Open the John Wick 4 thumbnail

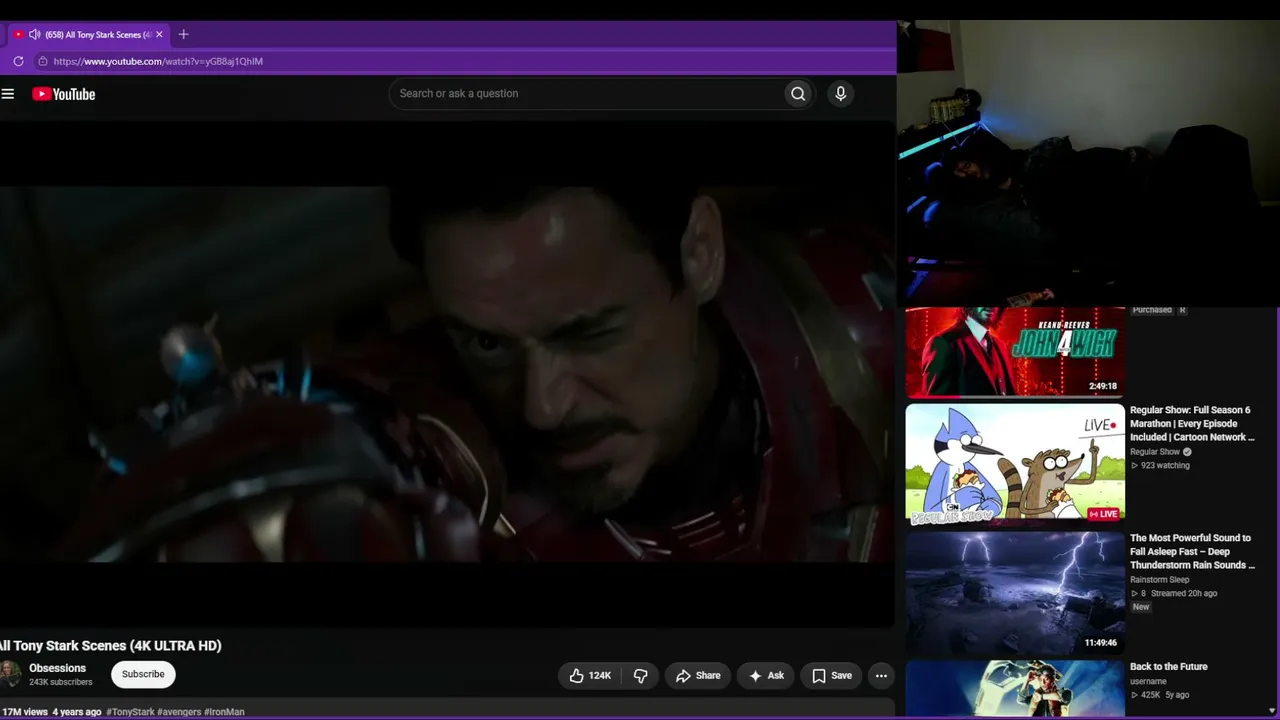[1015, 351]
